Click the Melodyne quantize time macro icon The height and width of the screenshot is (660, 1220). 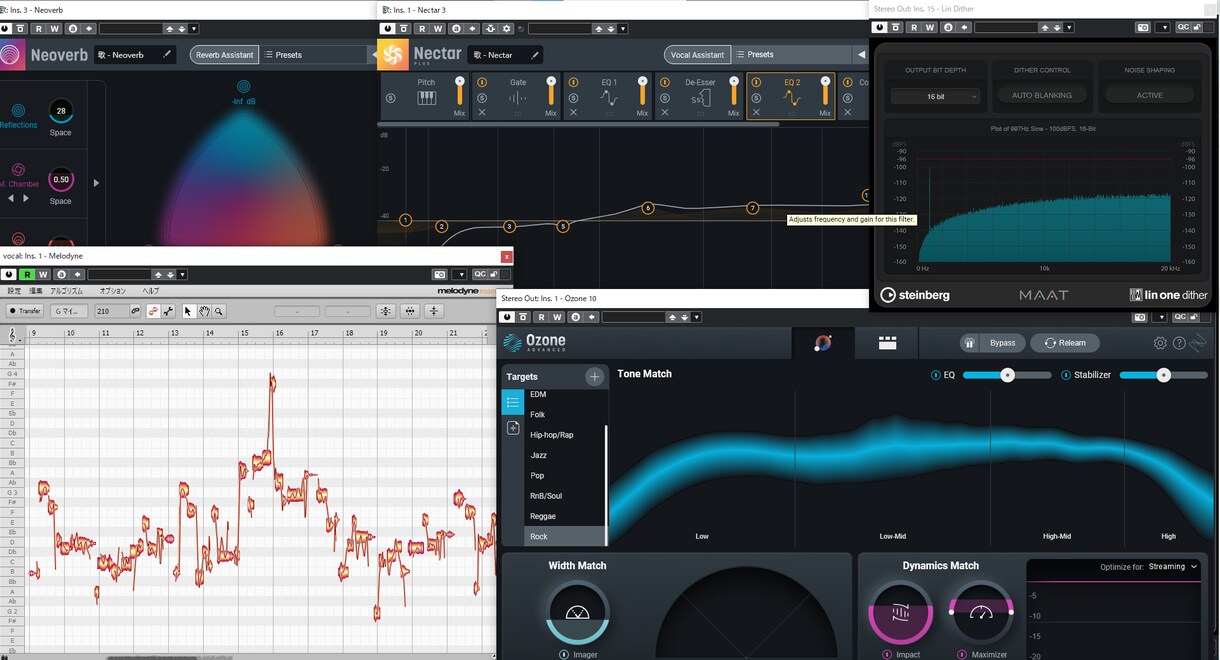click(410, 311)
